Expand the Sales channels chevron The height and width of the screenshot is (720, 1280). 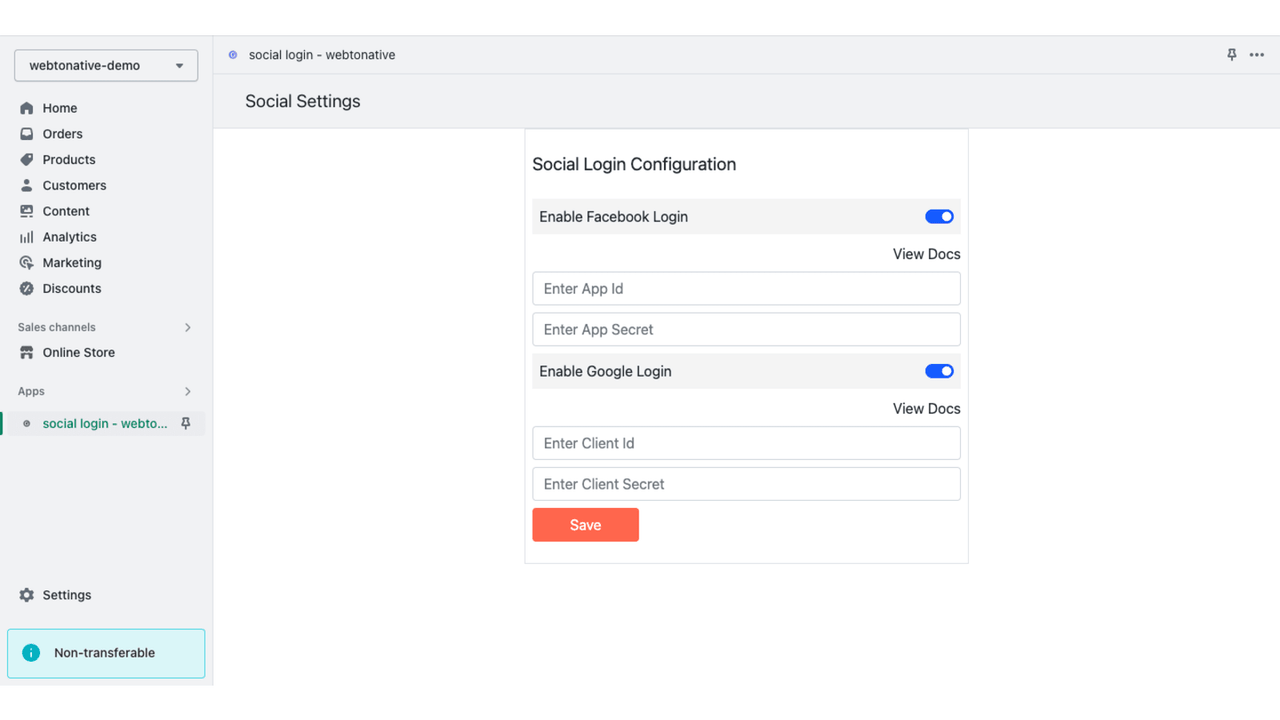[188, 328]
